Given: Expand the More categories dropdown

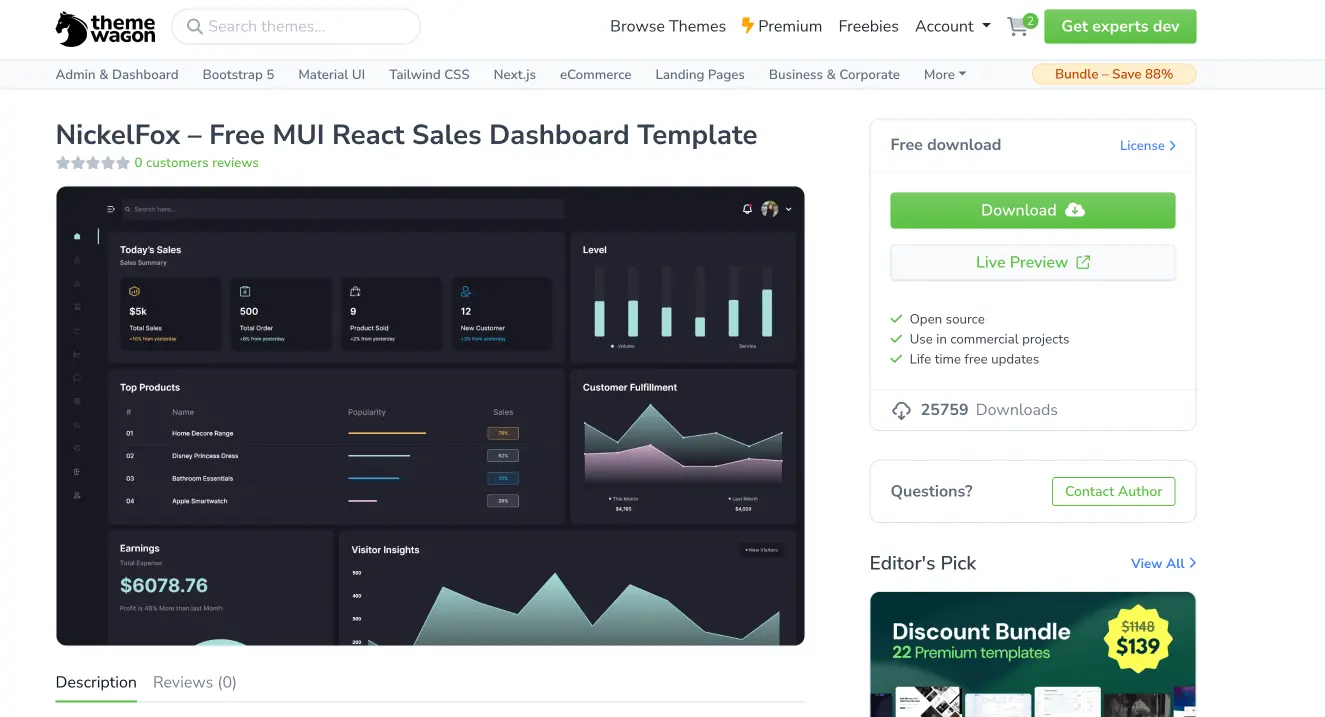Looking at the screenshot, I should (x=945, y=74).
